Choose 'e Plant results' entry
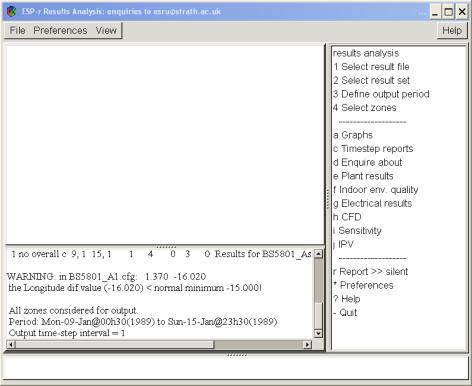Screen dimensions: 472x386 click(363, 176)
